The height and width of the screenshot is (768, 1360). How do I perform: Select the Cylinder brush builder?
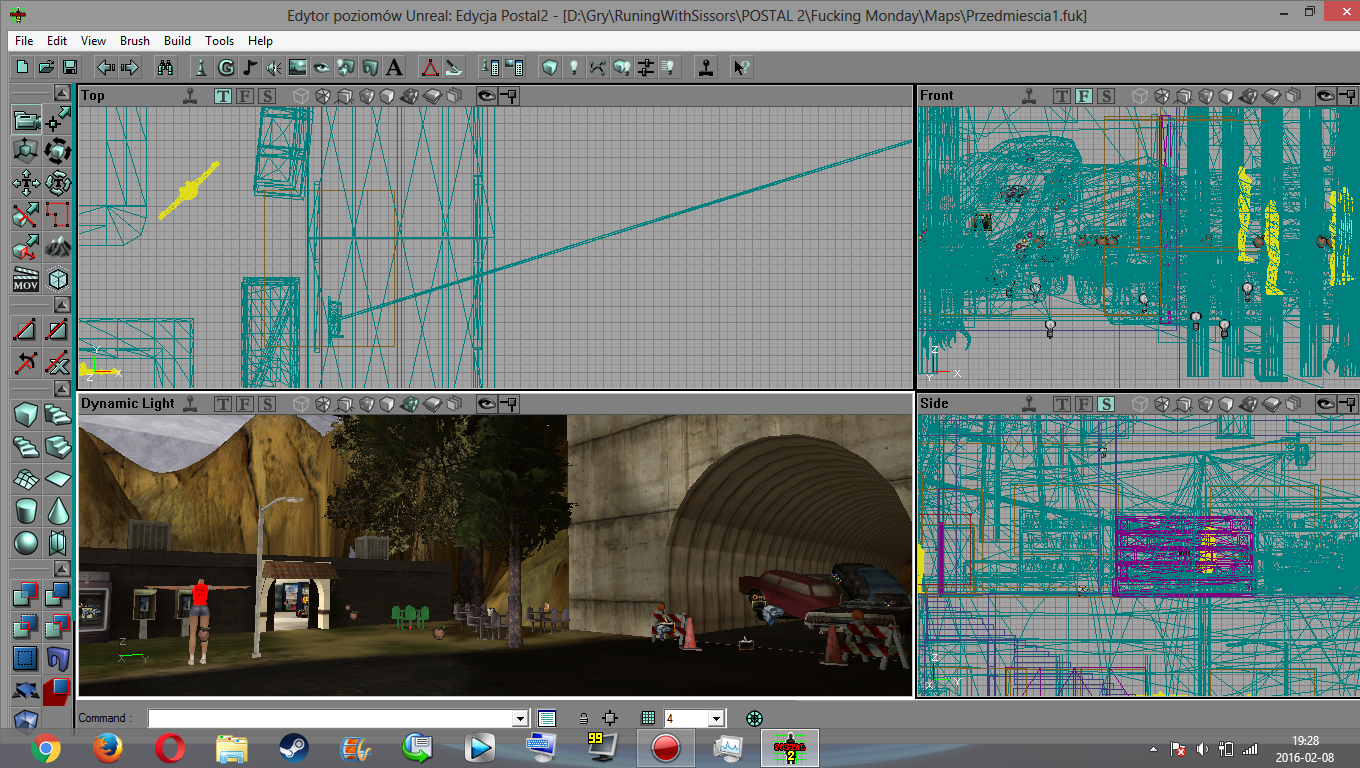click(26, 511)
